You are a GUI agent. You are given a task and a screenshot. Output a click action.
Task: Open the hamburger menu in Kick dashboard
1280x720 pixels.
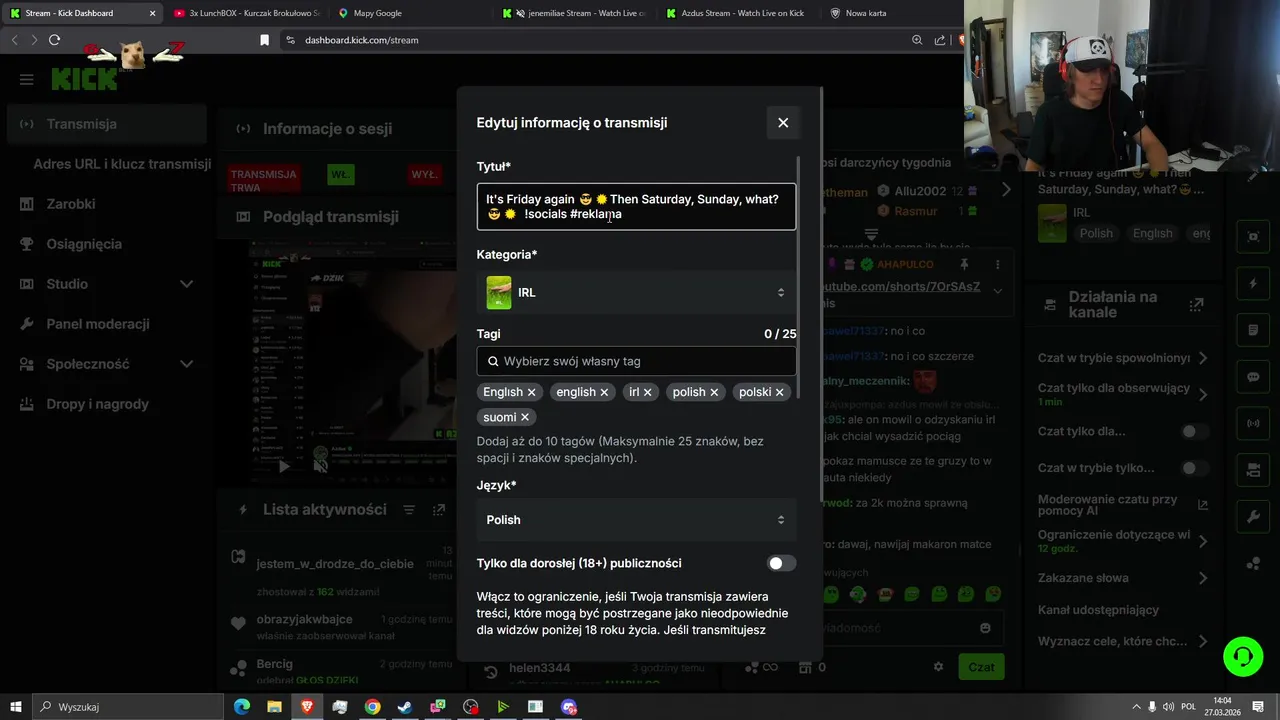click(27, 79)
